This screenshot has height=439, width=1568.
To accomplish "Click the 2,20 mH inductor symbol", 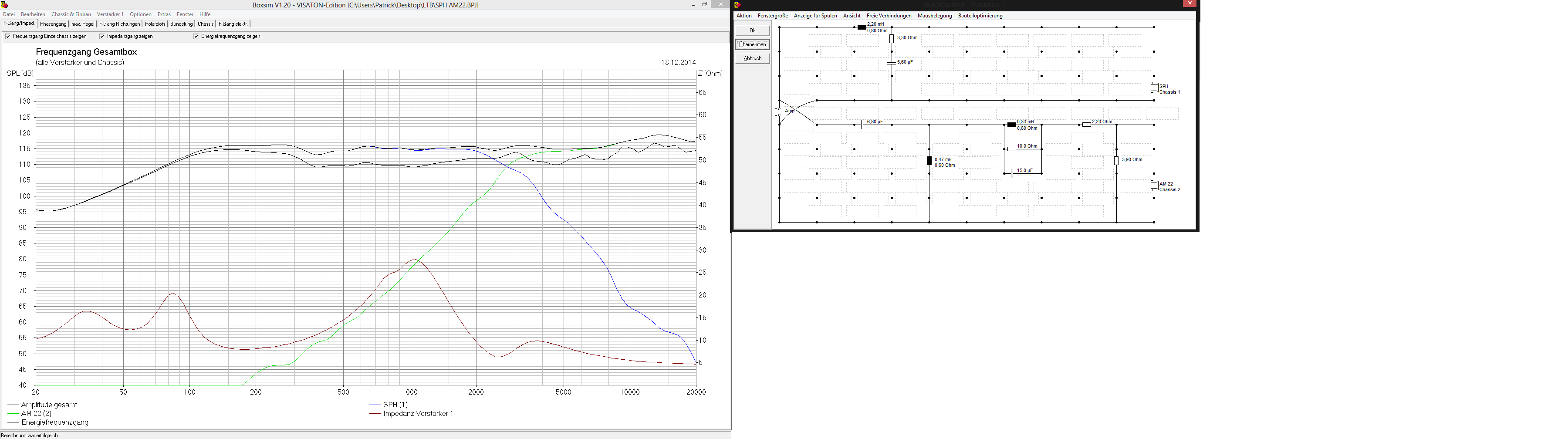I will click(x=861, y=27).
